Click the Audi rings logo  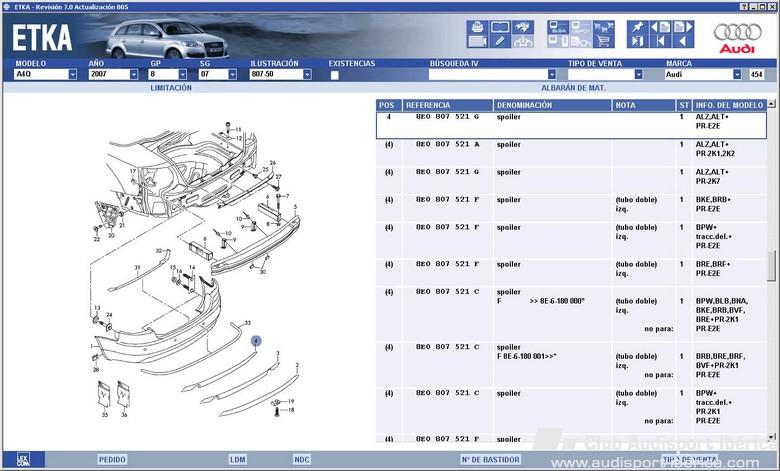737,33
